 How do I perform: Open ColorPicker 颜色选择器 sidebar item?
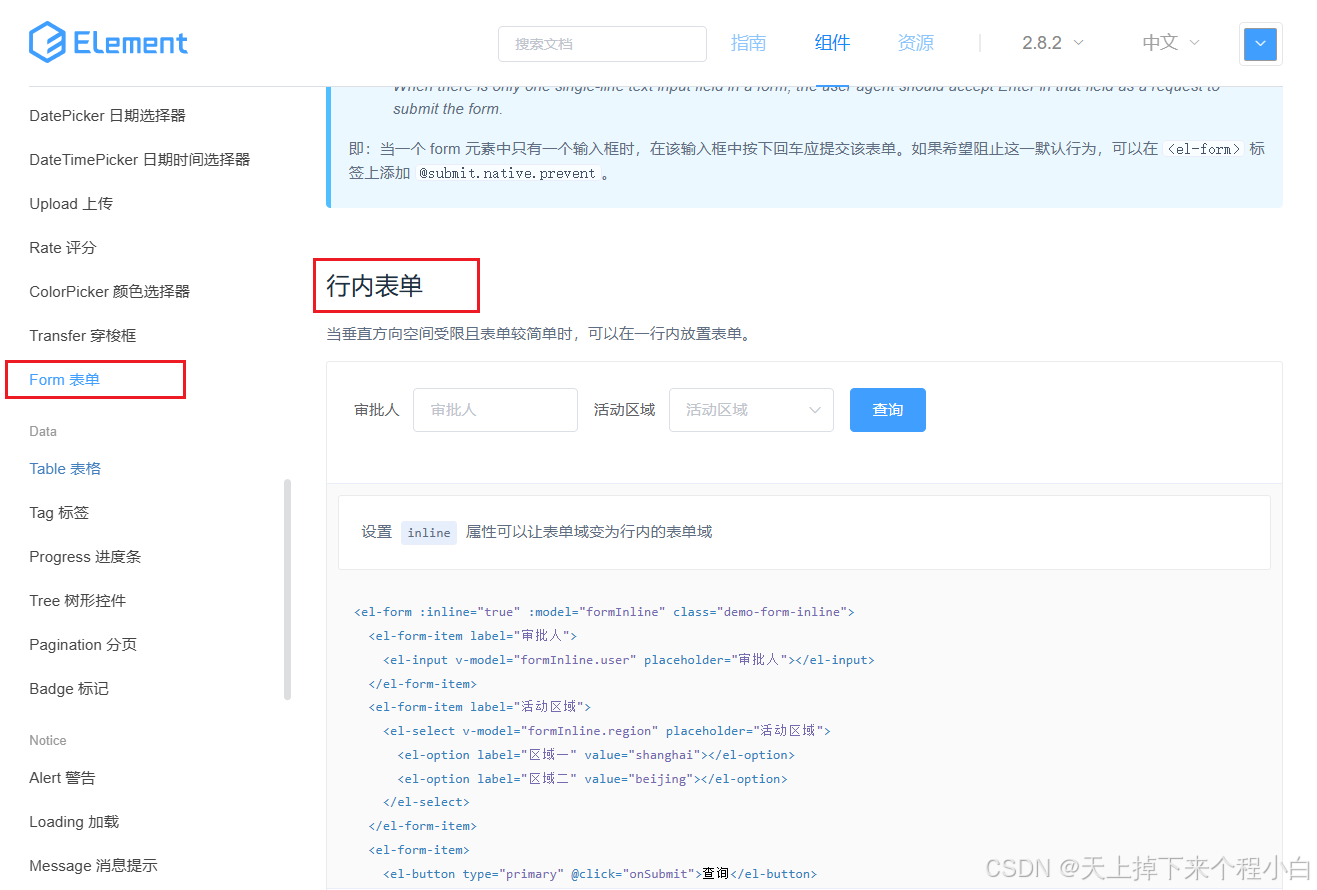pyautogui.click(x=110, y=292)
